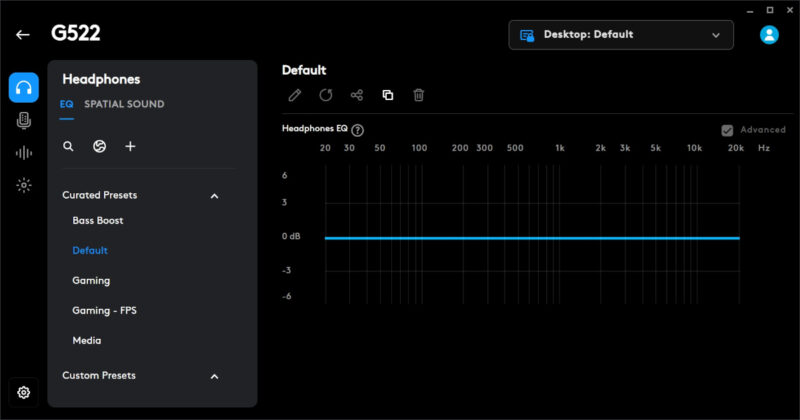
Task: Click the 100 Hz frequency label
Action: 419,148
